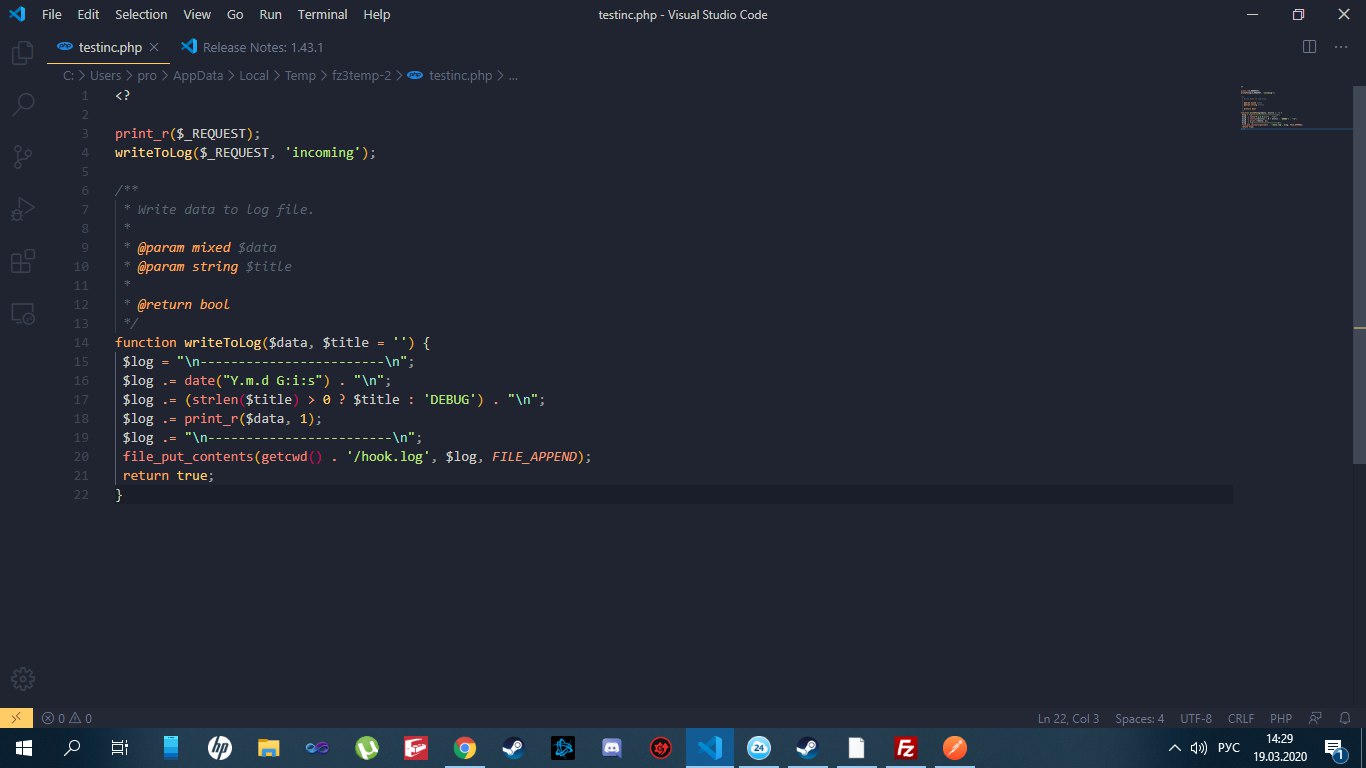
Task: Open the Extensions view
Action: [x=23, y=262]
